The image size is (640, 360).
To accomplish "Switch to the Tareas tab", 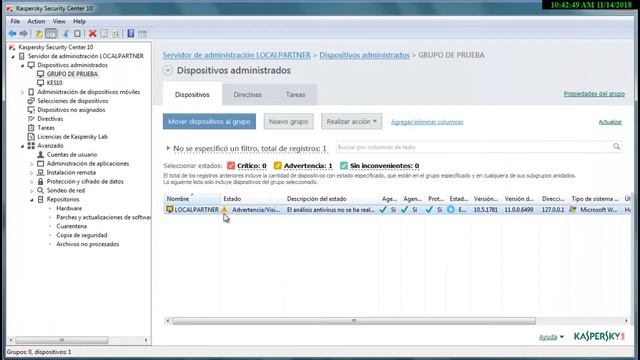I will (296, 94).
